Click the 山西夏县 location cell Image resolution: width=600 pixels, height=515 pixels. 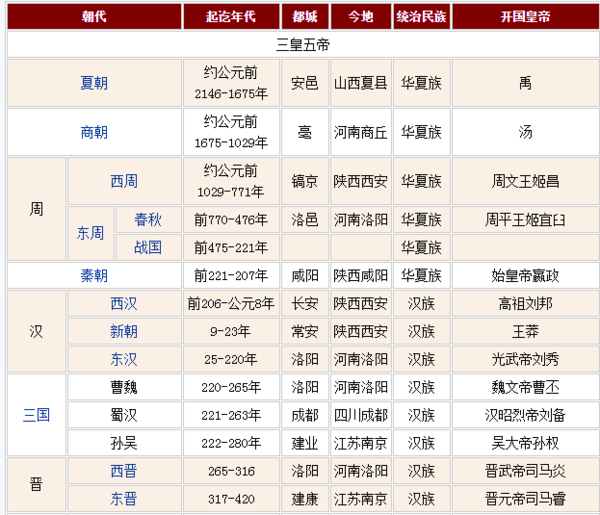point(361,83)
